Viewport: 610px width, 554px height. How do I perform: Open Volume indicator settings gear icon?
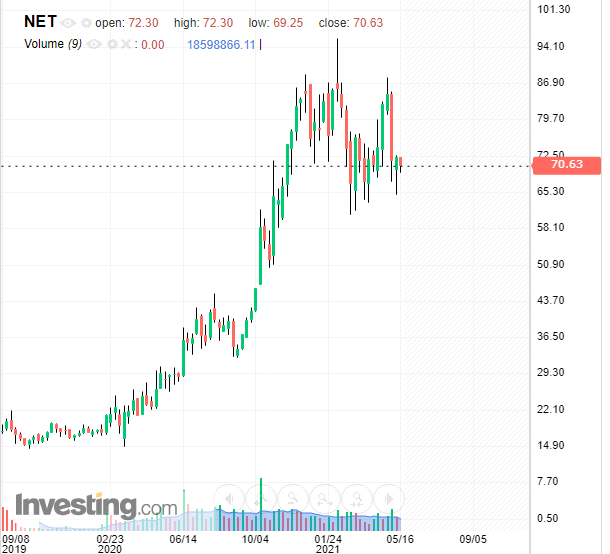point(112,44)
